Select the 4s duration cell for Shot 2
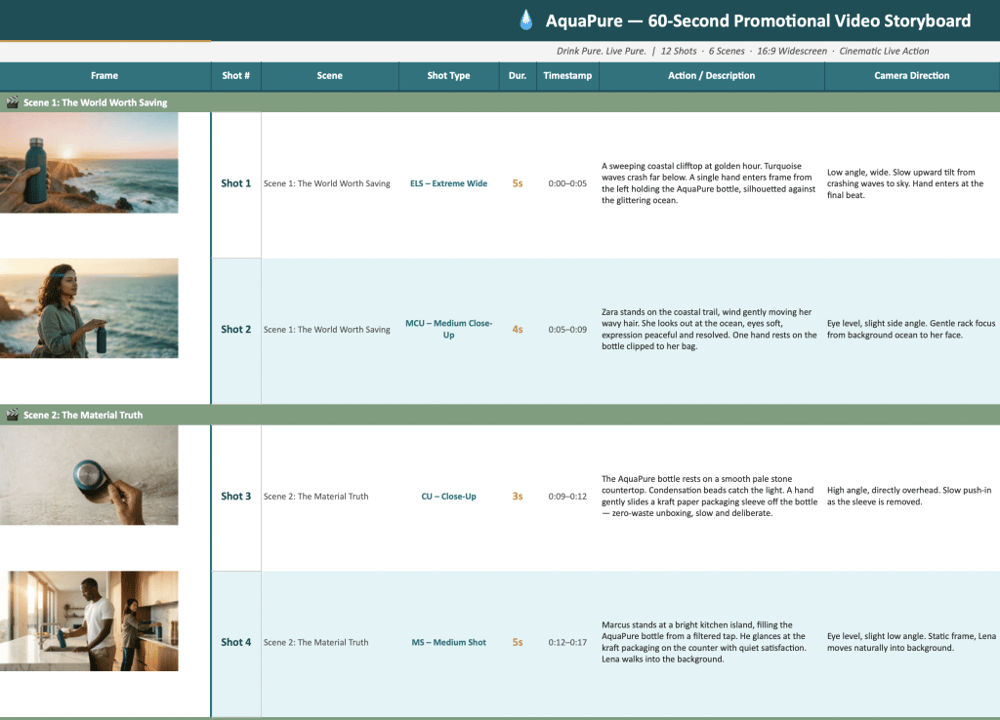The image size is (1000, 720). [x=517, y=330]
